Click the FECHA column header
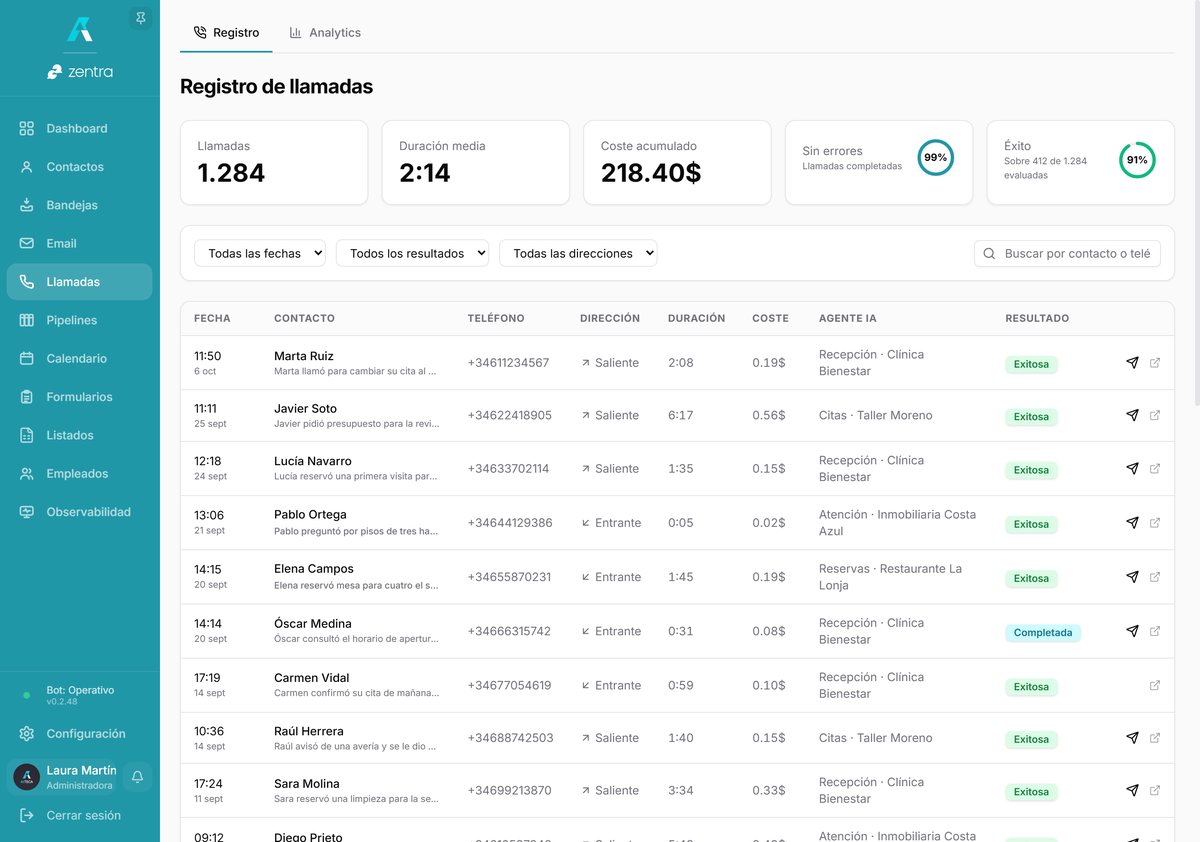 (x=212, y=318)
